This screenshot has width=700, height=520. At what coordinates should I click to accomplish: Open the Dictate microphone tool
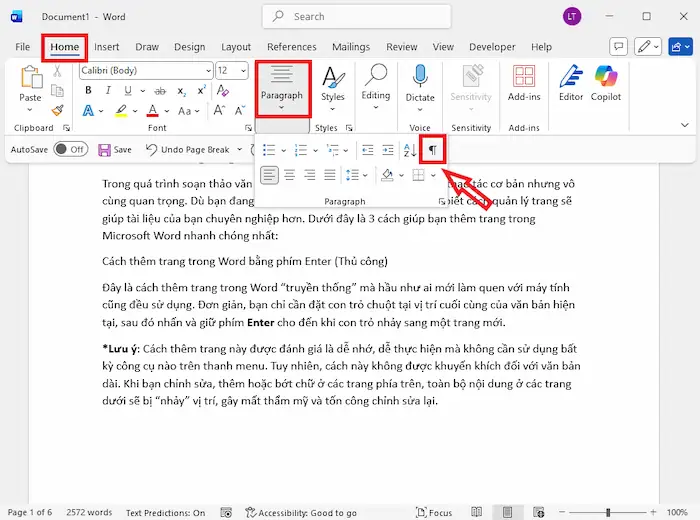tap(420, 84)
